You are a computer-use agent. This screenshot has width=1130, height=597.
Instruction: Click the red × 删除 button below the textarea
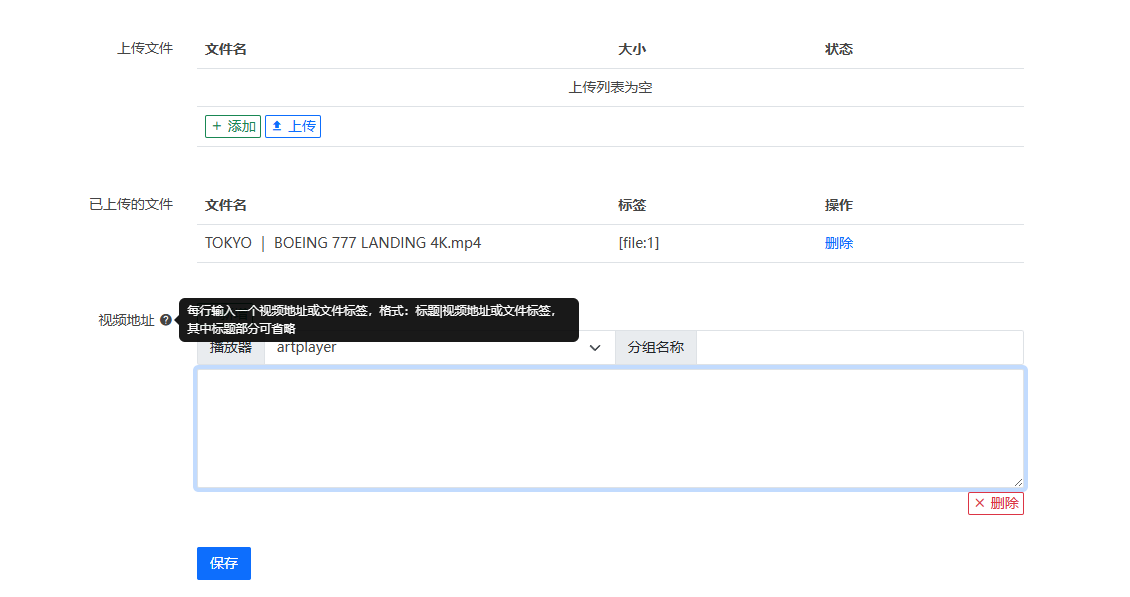click(995, 503)
